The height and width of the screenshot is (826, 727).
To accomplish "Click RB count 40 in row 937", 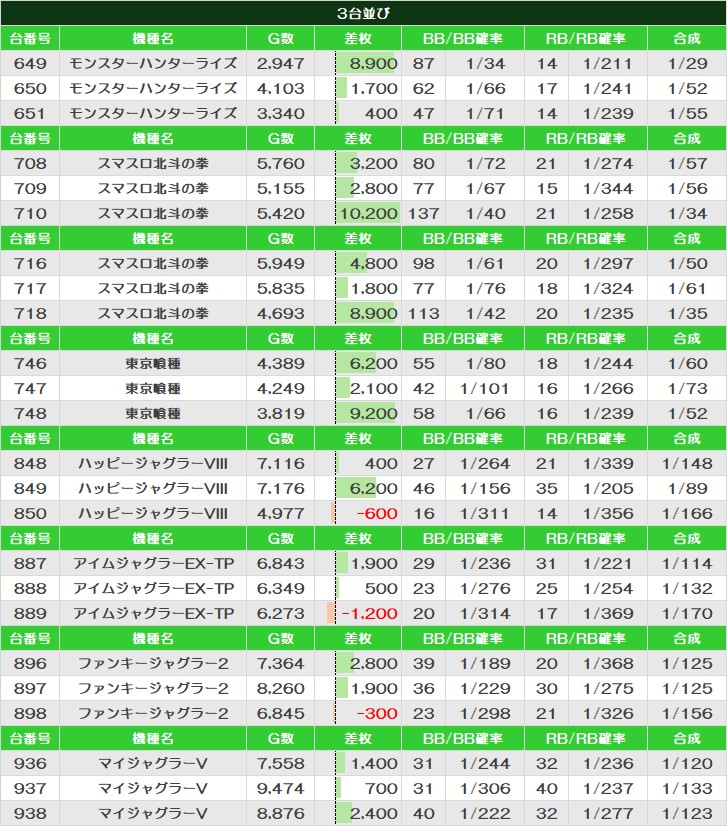I will click(546, 789).
